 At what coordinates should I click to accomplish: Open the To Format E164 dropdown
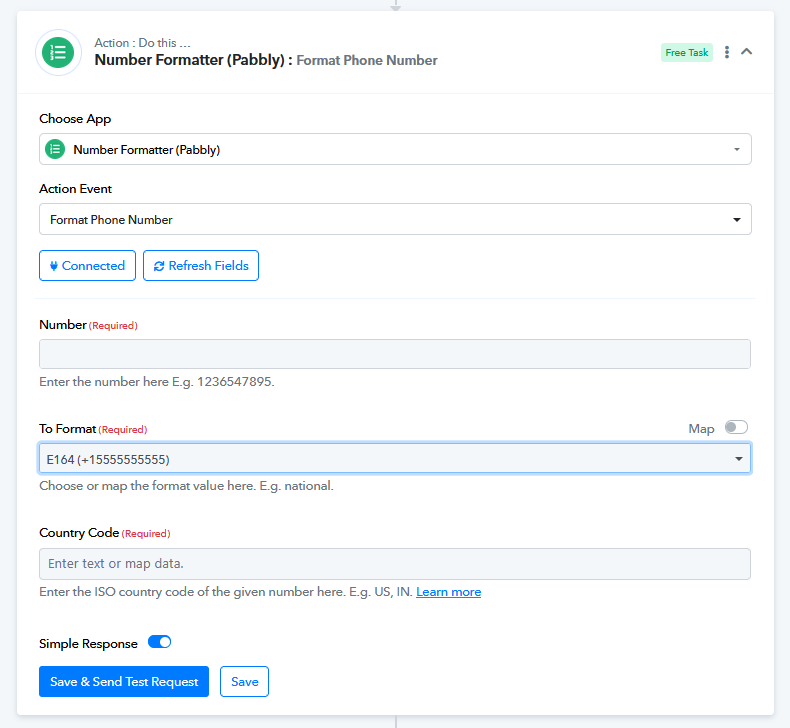(395, 458)
